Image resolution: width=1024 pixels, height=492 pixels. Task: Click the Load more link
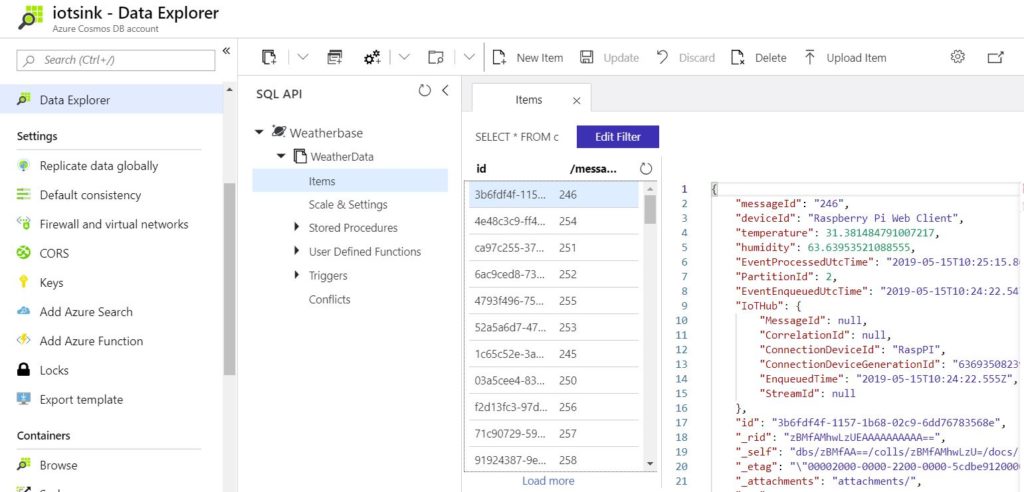tap(548, 481)
